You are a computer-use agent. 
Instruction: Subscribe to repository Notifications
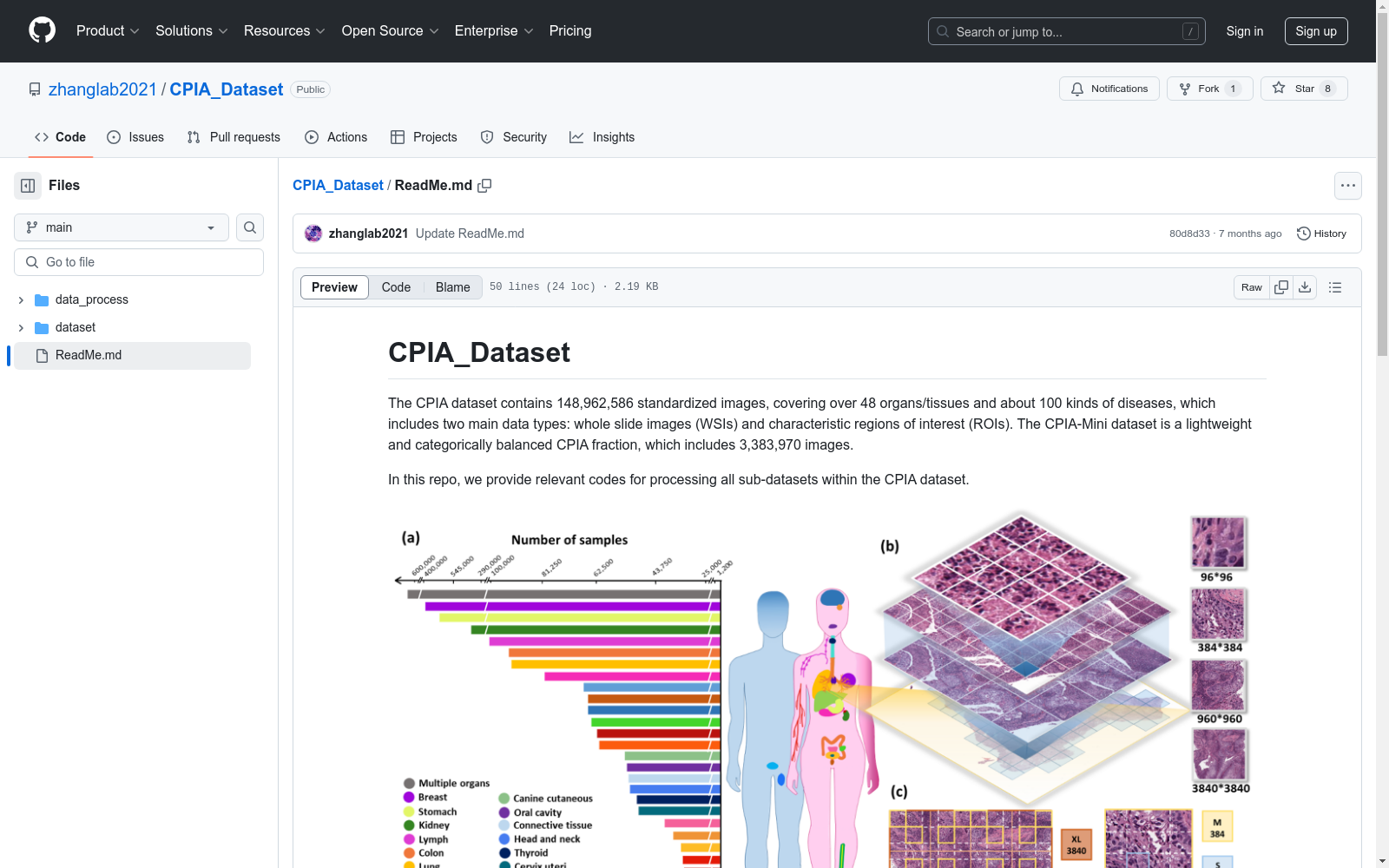(x=1109, y=88)
